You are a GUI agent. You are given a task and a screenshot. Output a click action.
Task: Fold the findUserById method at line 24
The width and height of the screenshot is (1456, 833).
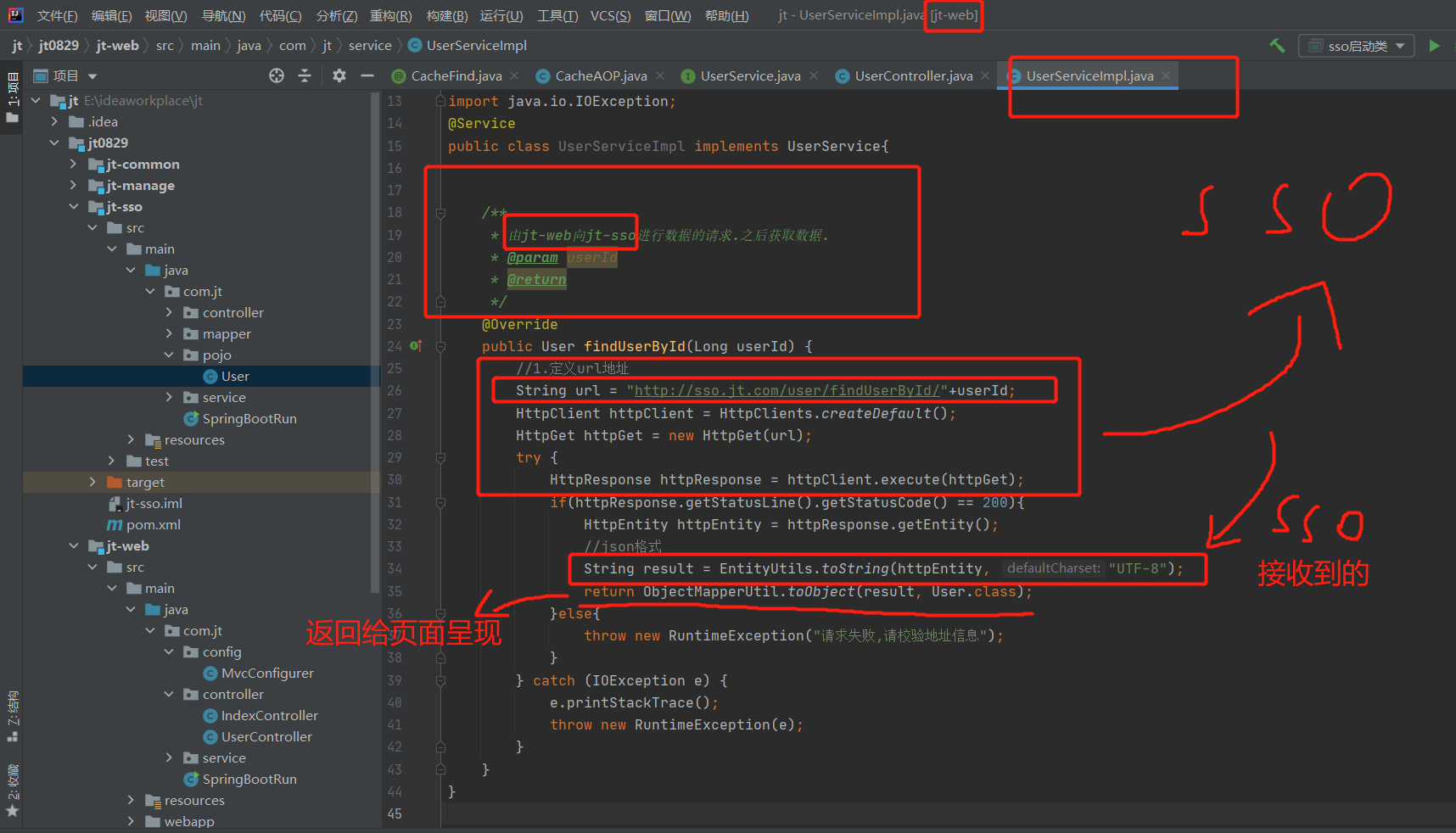[x=440, y=346]
